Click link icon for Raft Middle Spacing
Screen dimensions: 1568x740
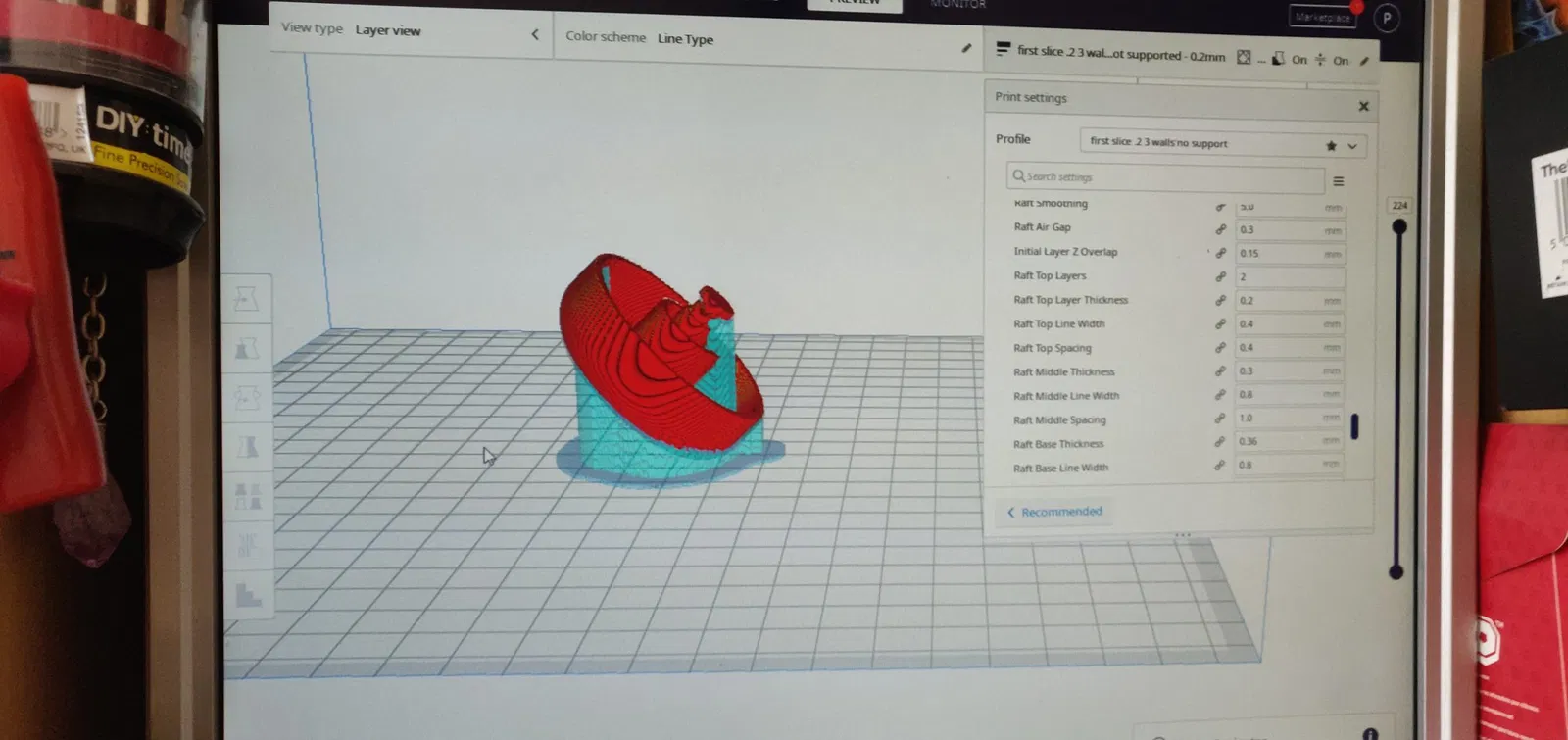coord(1220,418)
